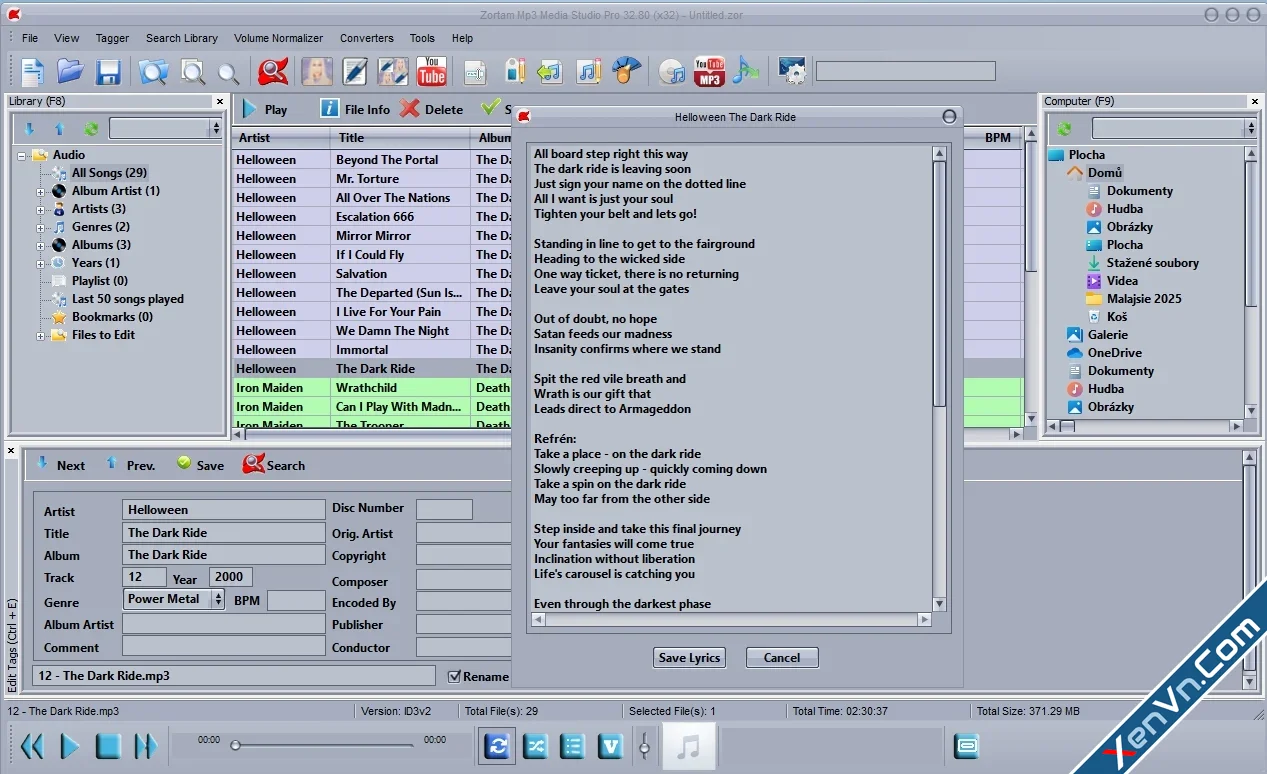1267x774 pixels.
Task: Open the Library panel filter dropdown
Action: (216, 128)
